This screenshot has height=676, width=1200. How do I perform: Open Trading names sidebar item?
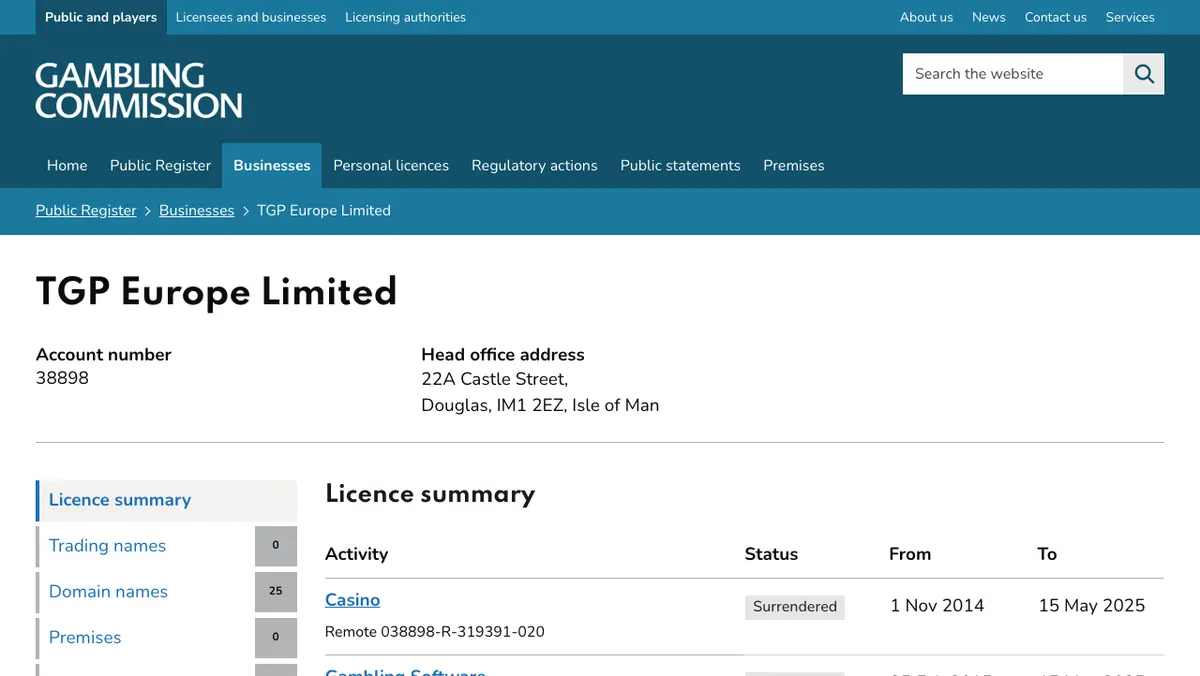click(x=107, y=546)
